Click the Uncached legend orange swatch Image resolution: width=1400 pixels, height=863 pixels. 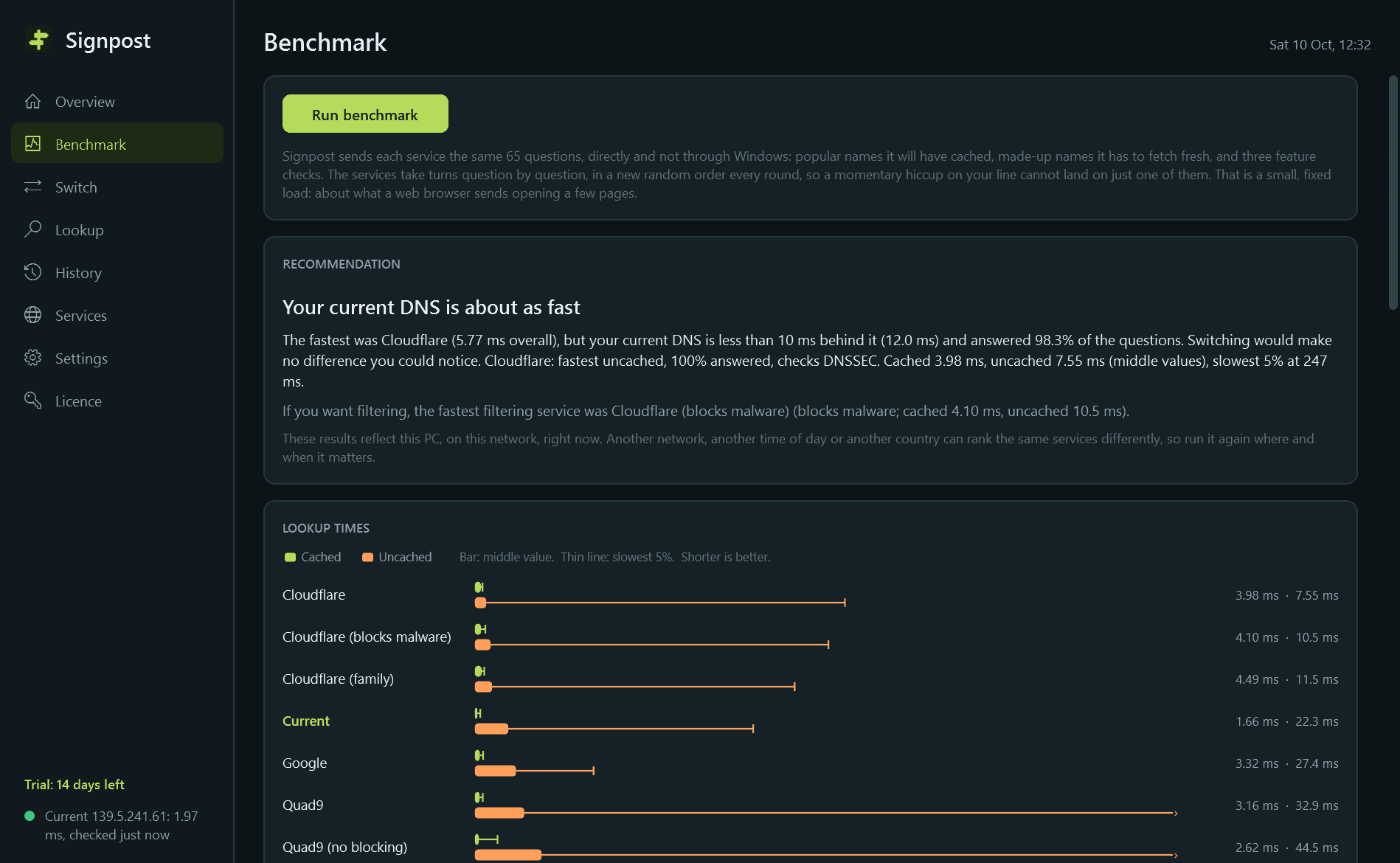[367, 557]
